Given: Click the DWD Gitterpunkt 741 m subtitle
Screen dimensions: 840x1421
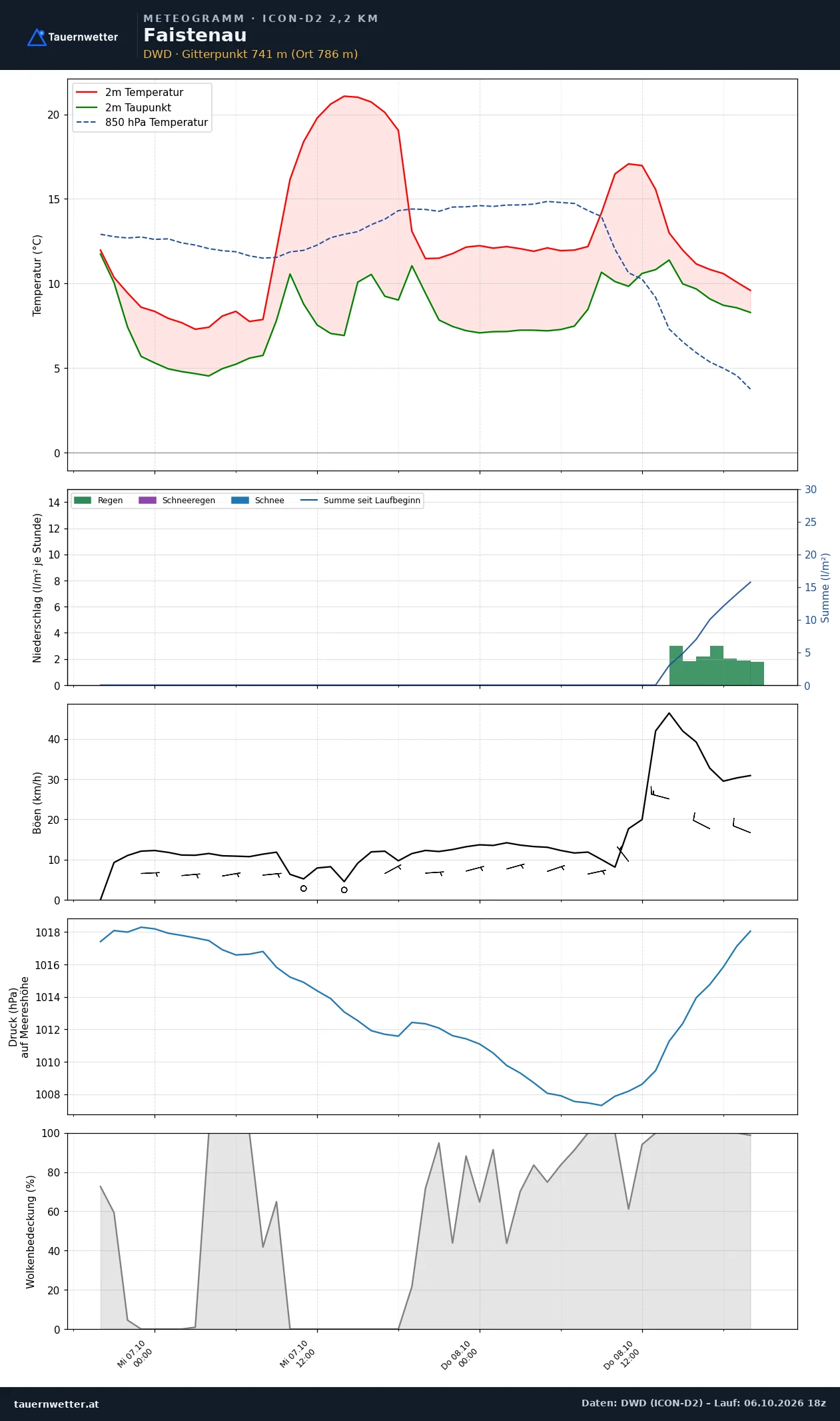Looking at the screenshot, I should point(250,54).
